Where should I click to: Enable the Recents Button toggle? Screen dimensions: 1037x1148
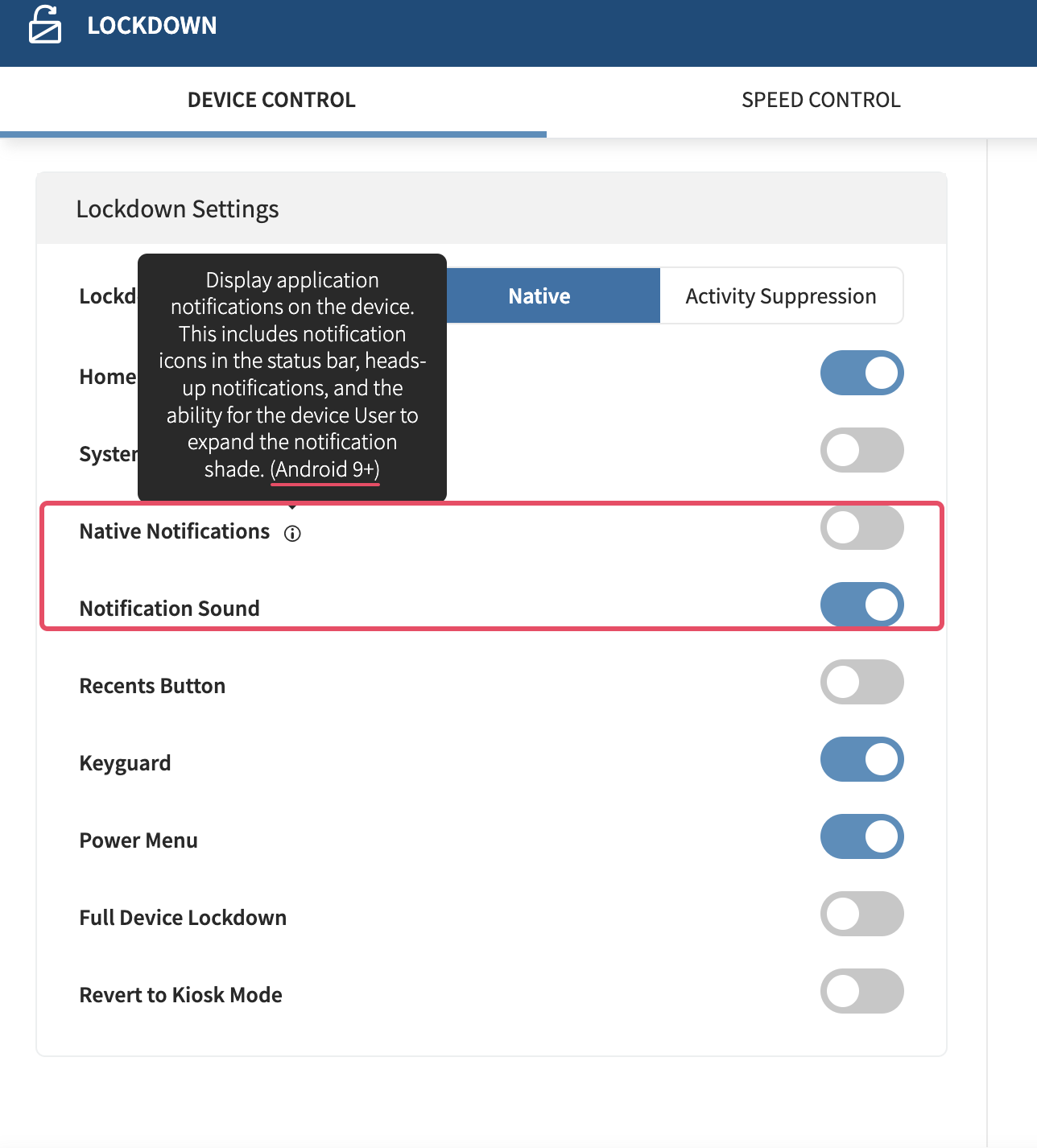[861, 683]
